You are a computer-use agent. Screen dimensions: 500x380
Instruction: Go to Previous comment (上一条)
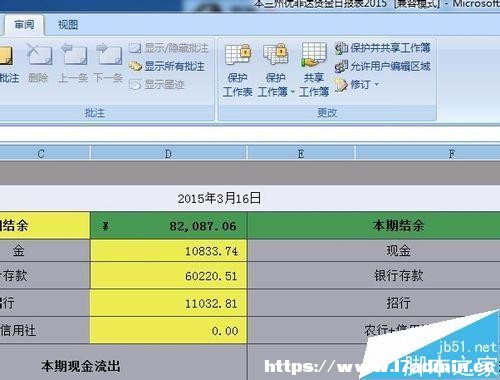[x=73, y=63]
